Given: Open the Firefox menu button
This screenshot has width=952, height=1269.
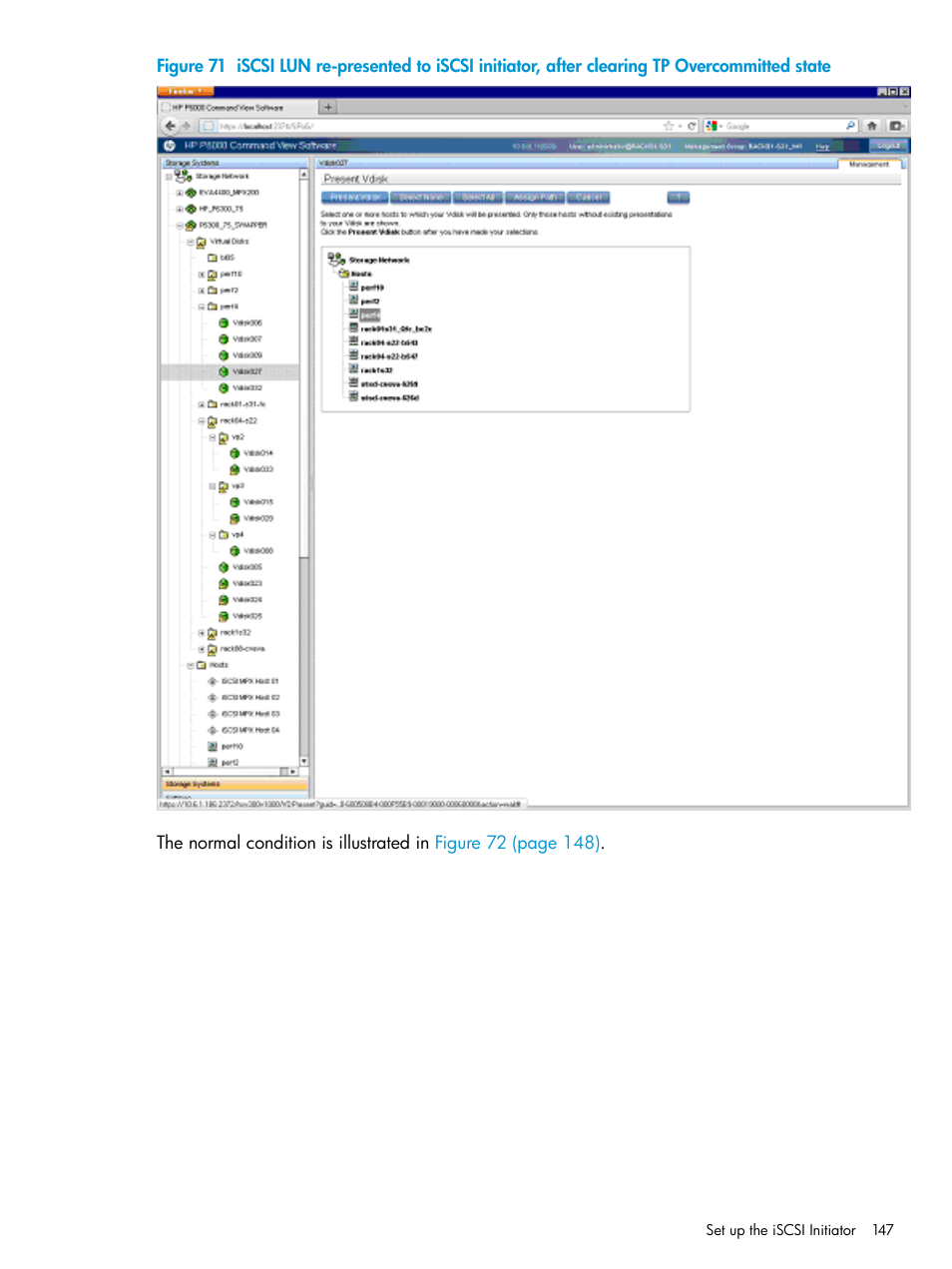Looking at the screenshot, I should (186, 92).
